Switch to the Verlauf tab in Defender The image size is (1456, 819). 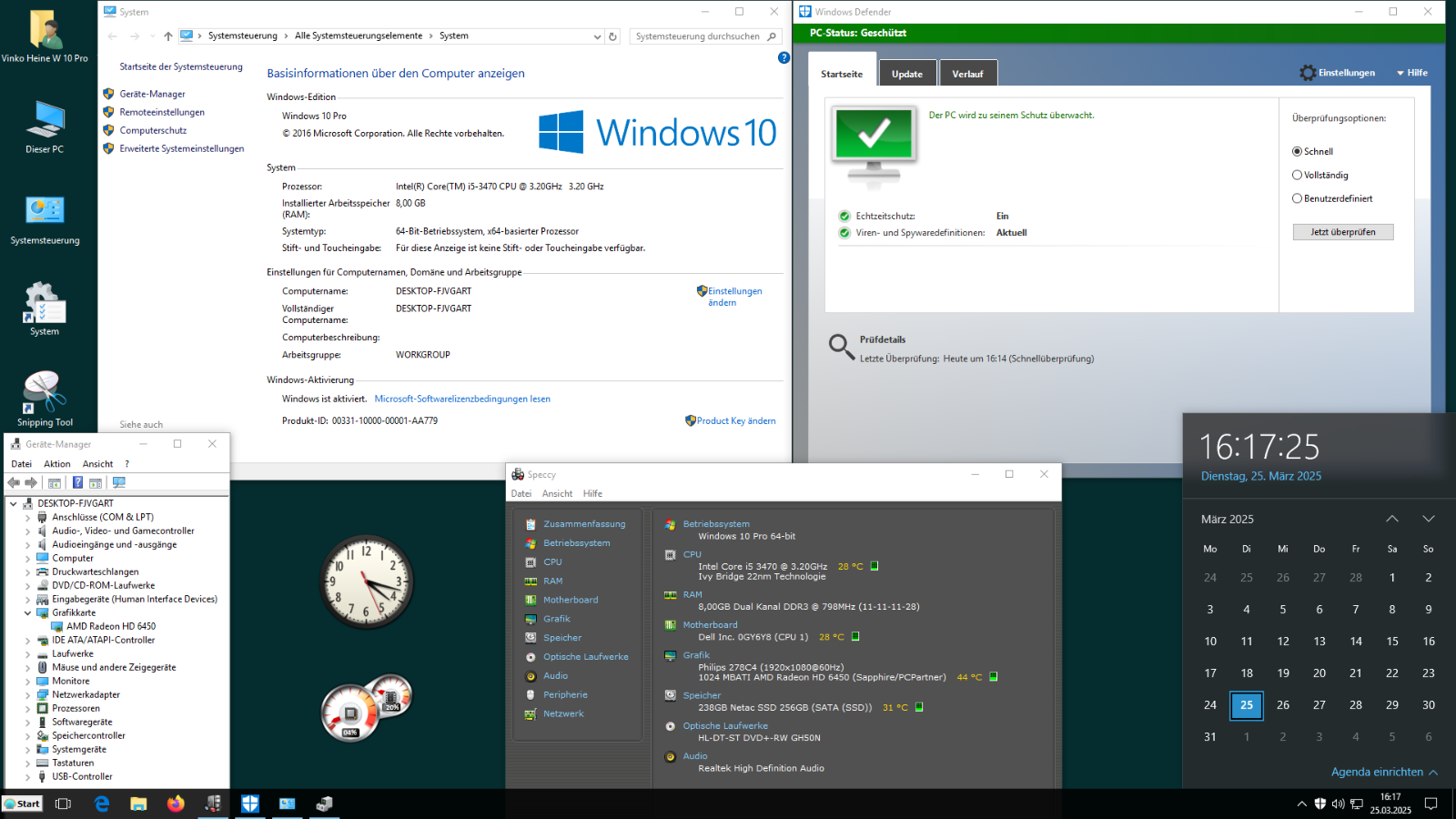coord(967,74)
